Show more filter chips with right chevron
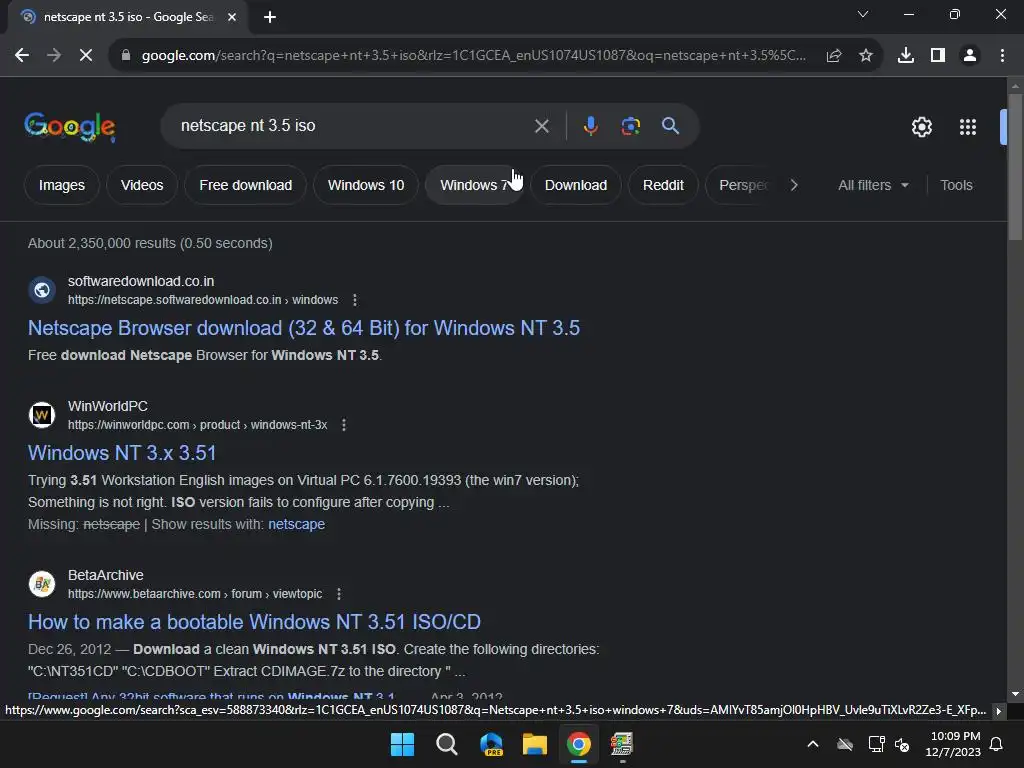Image resolution: width=1024 pixels, height=768 pixels. pyautogui.click(x=793, y=185)
